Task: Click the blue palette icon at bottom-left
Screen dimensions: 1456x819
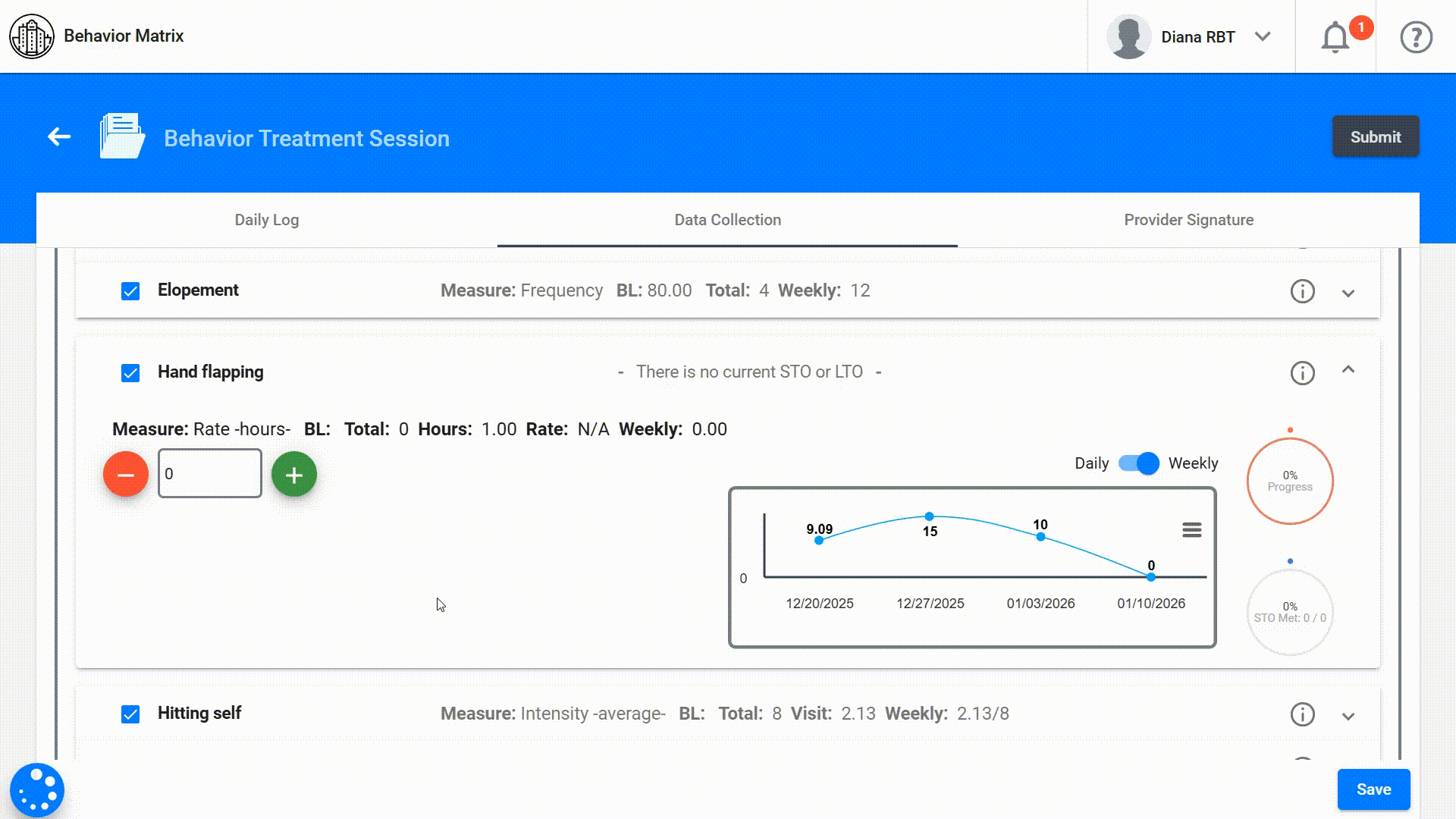Action: pyautogui.click(x=36, y=790)
